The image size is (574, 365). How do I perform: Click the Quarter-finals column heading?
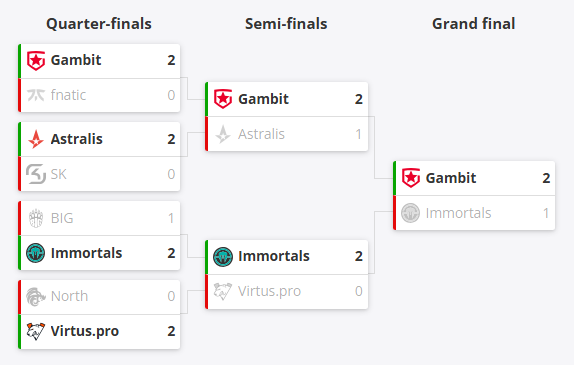tap(99, 24)
